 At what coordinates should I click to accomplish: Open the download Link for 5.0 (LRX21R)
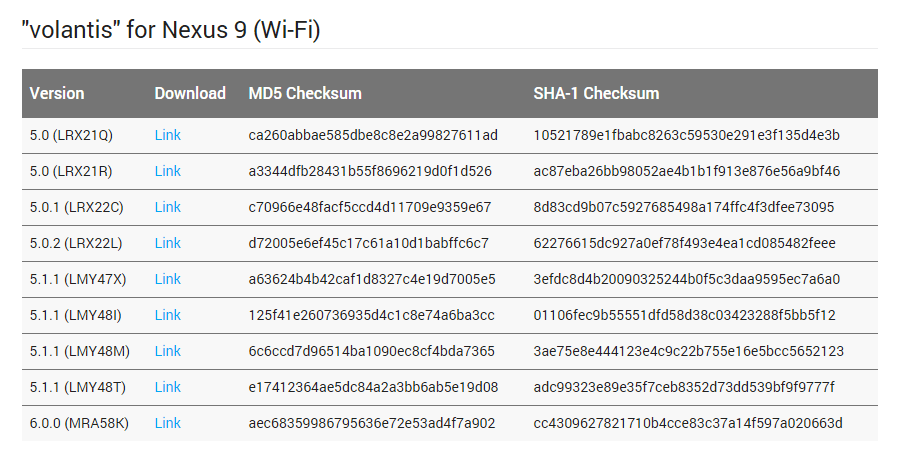(168, 171)
